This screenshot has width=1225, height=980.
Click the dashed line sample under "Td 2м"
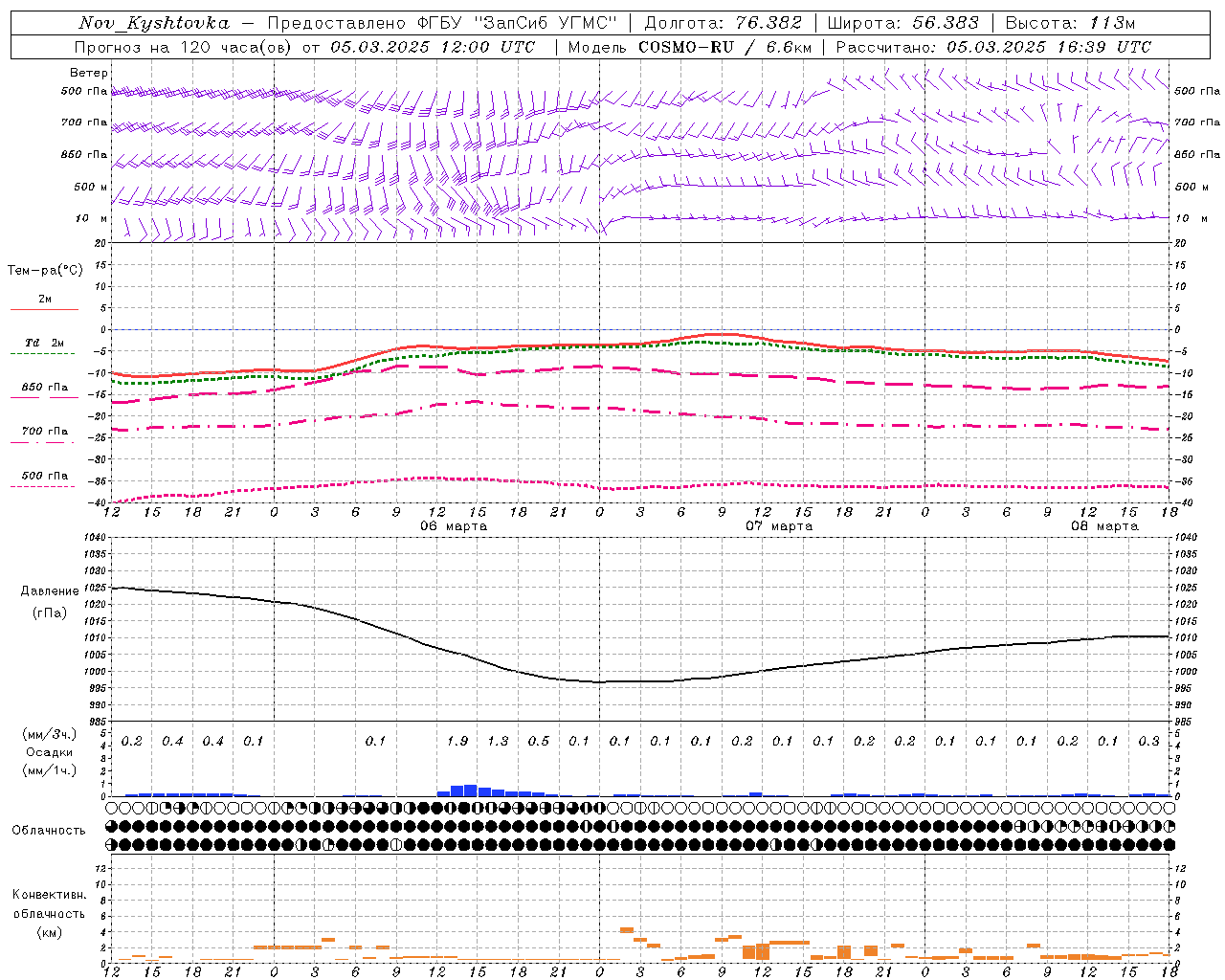(x=45, y=354)
